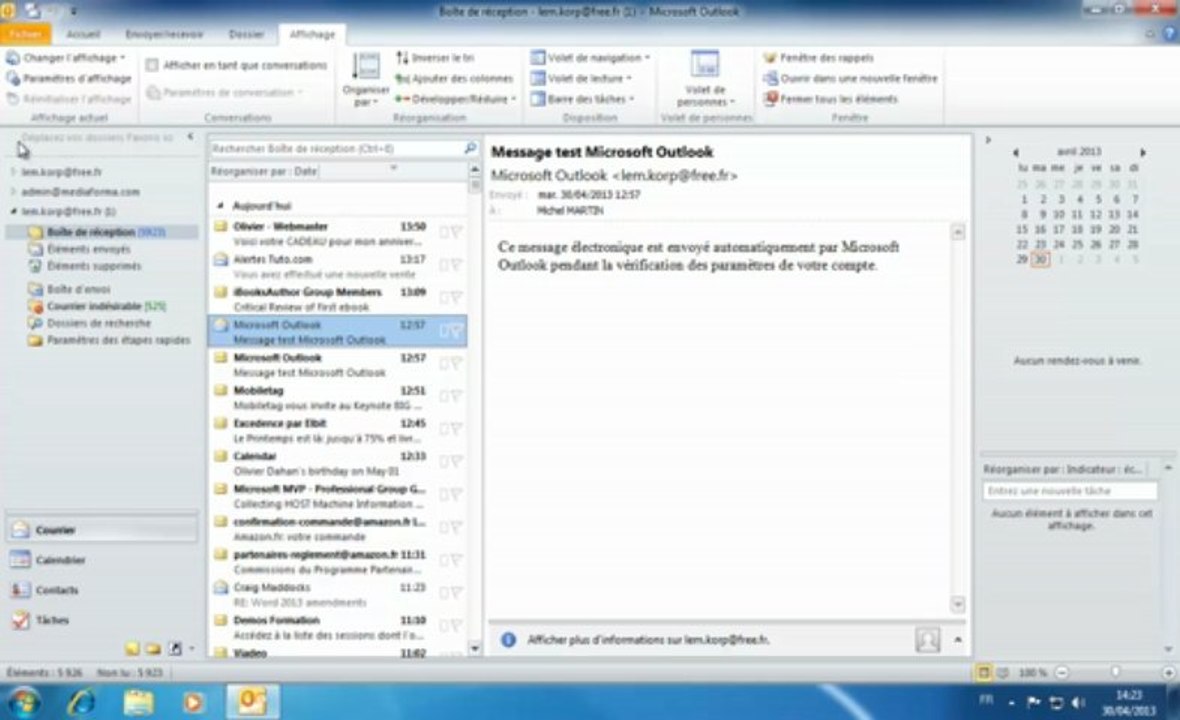
Task: Flag the Alertes Tuto.com message
Action: [x=456, y=265]
